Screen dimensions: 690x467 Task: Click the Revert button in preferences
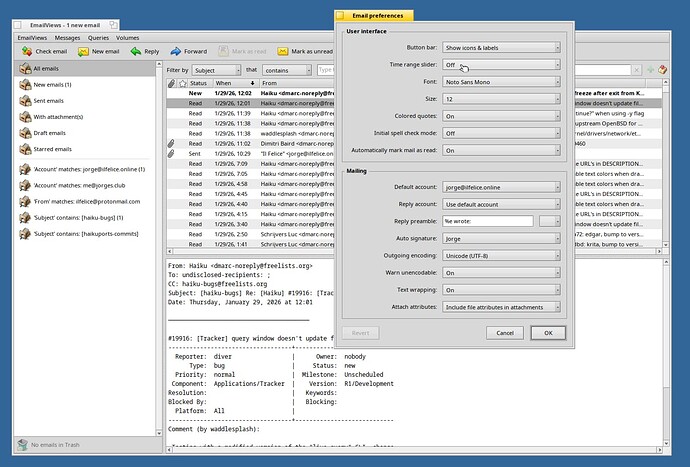(x=360, y=333)
